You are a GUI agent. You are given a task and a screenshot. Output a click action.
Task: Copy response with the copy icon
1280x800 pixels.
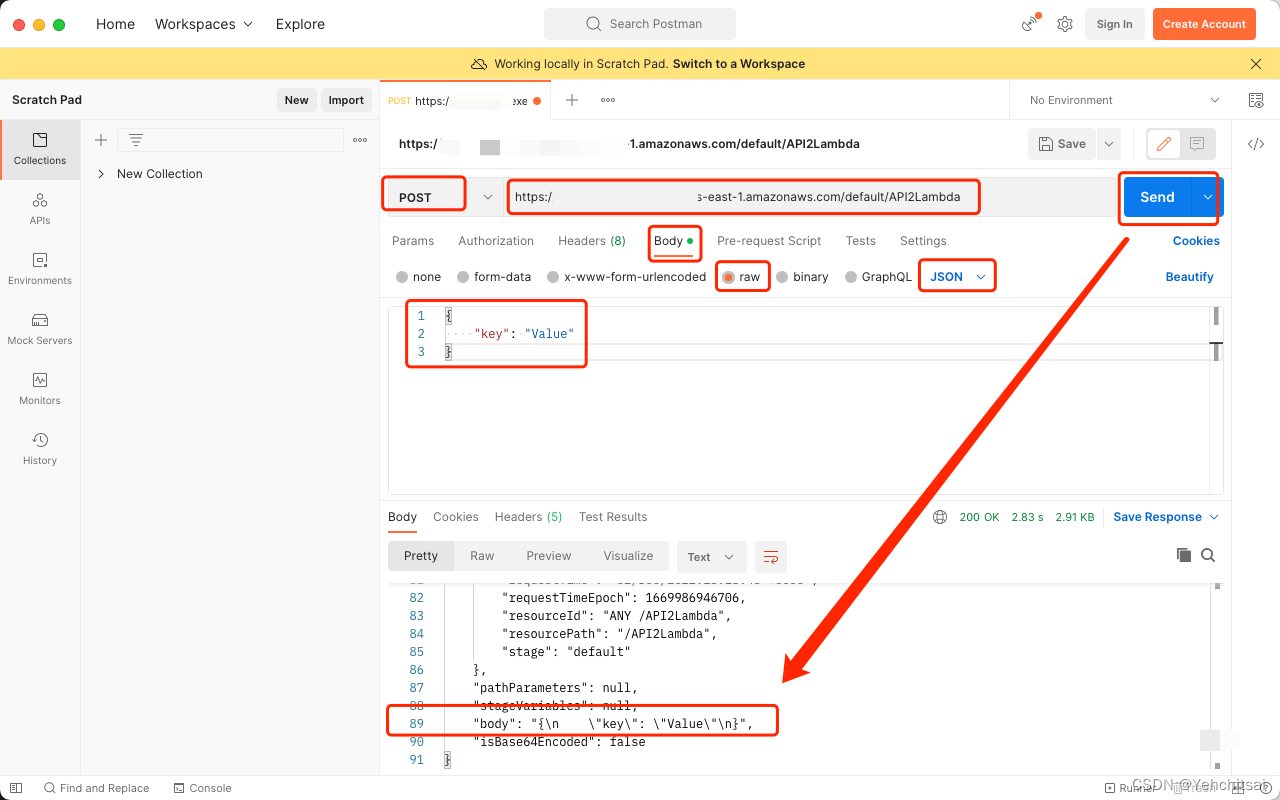[1184, 555]
